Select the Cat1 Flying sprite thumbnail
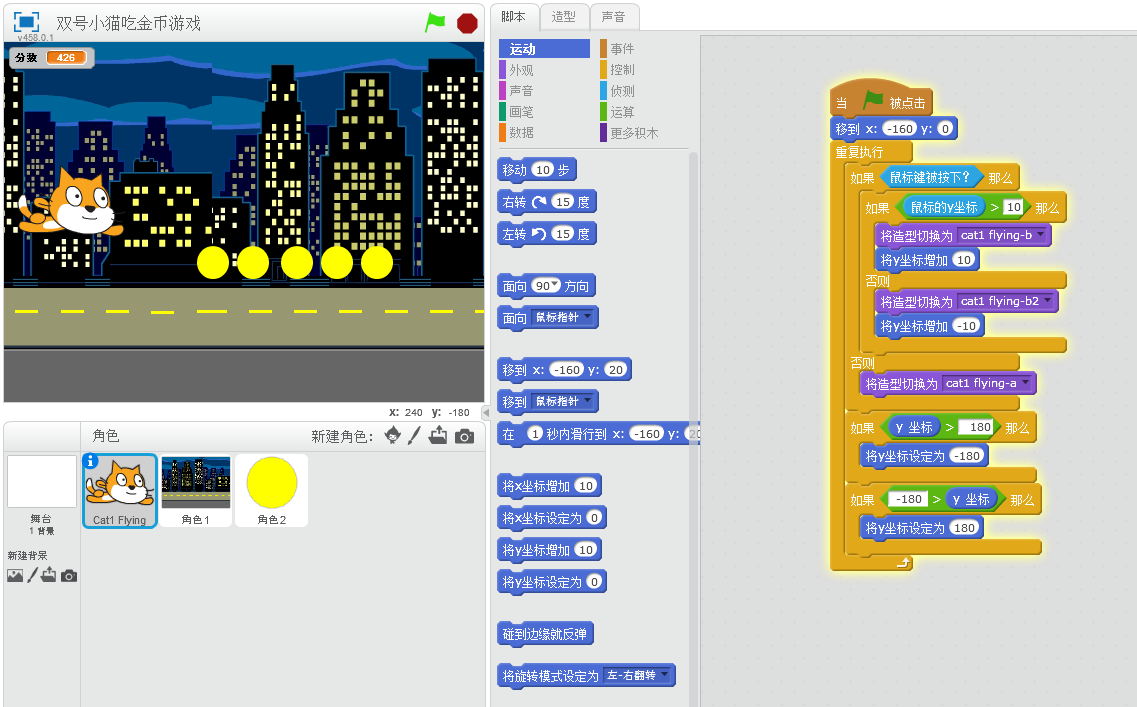1137x707 pixels. (120, 490)
